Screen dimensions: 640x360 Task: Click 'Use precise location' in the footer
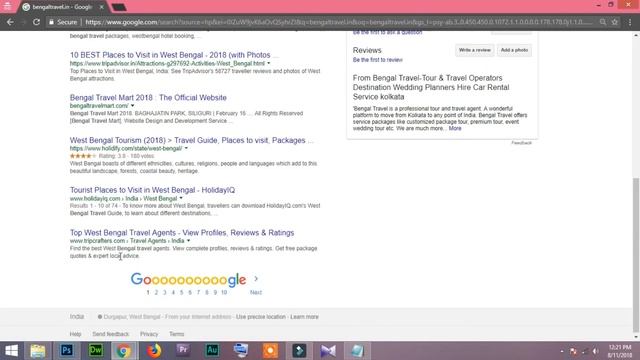coord(261,317)
